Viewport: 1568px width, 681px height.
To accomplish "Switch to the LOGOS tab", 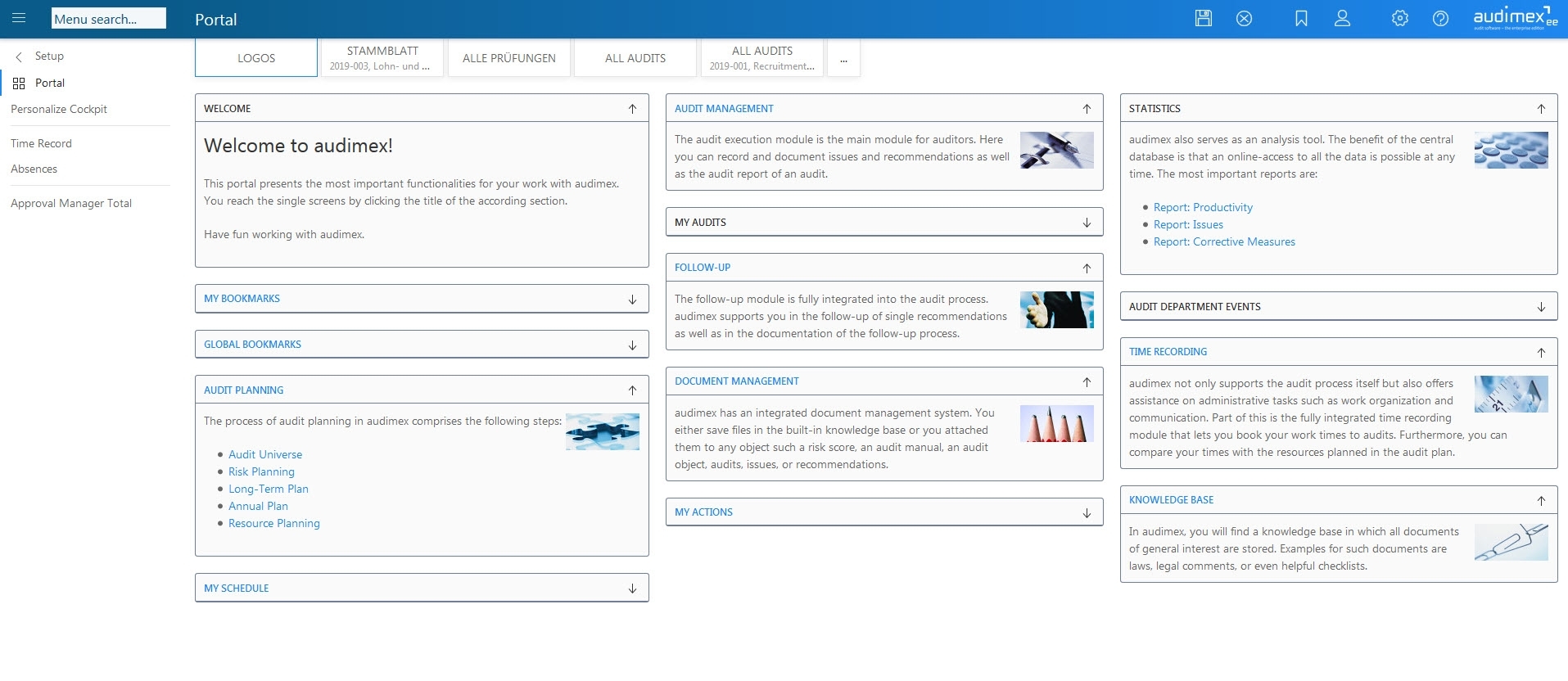I will (256, 58).
